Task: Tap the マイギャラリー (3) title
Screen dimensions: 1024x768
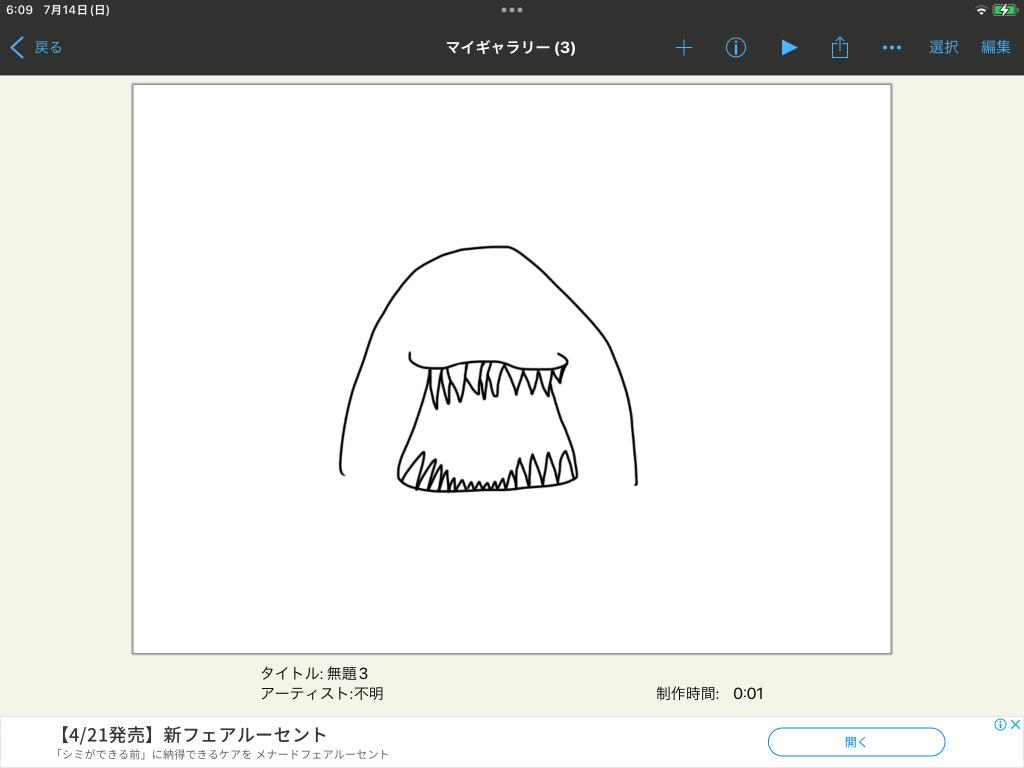Action: click(x=510, y=47)
